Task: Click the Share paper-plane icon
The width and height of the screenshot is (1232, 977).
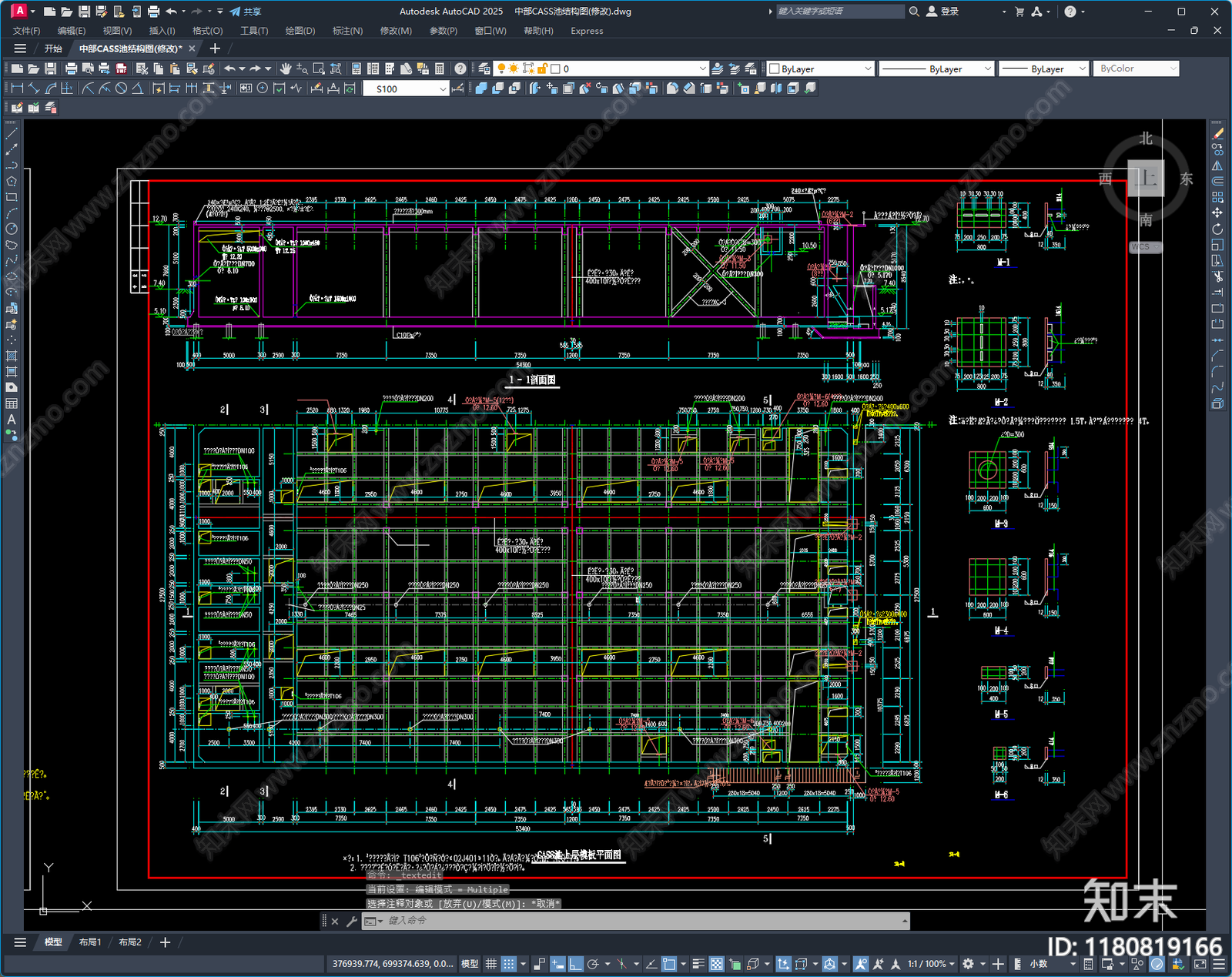Action: (x=236, y=12)
